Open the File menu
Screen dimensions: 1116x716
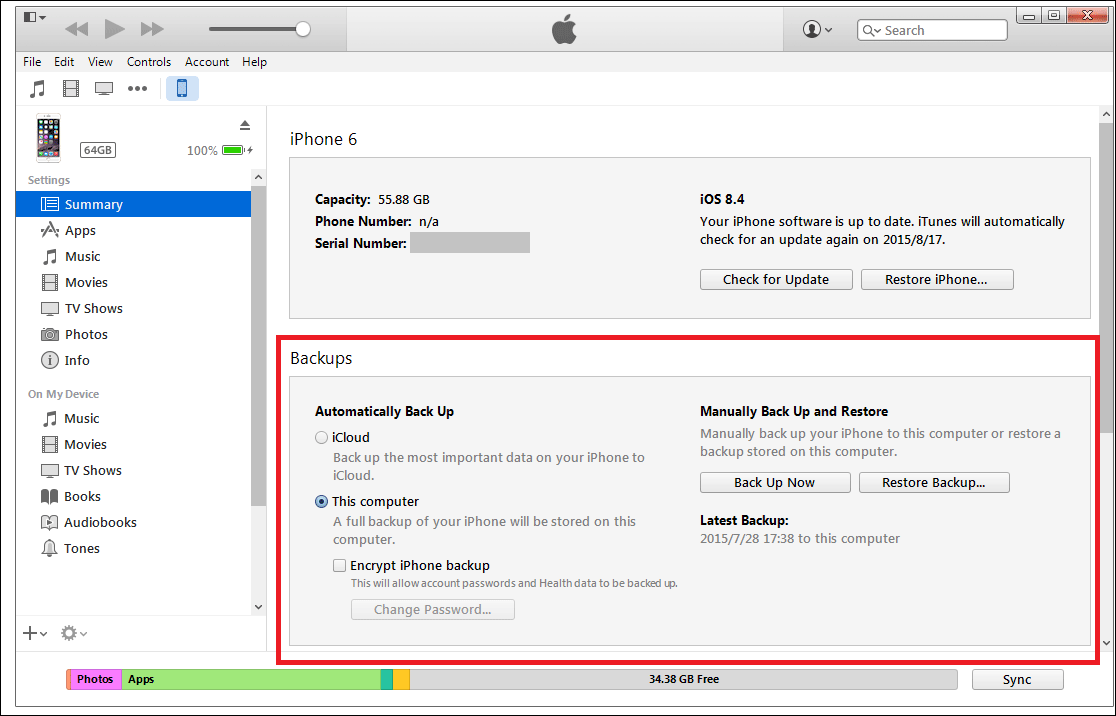32,62
